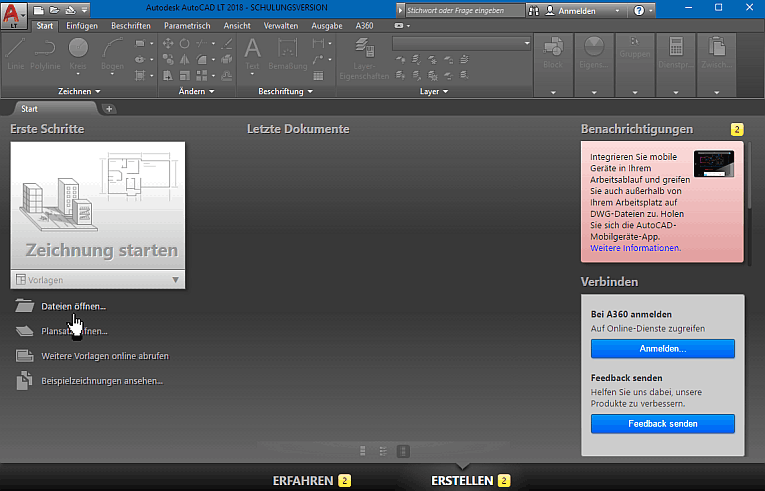Select the Erase tool in the Ändern panel

pos(227,44)
